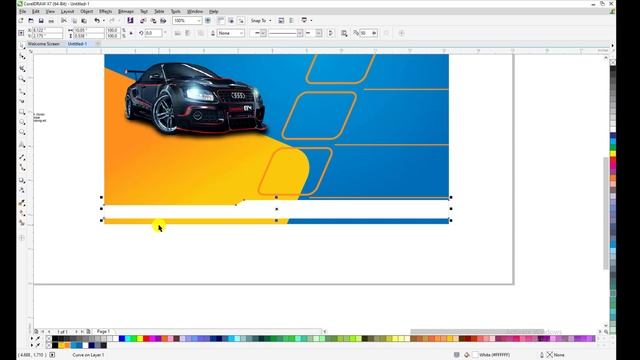Screen dimensions: 640x360
Task: Switch to the Welcome Screen tab
Action: pos(44,44)
